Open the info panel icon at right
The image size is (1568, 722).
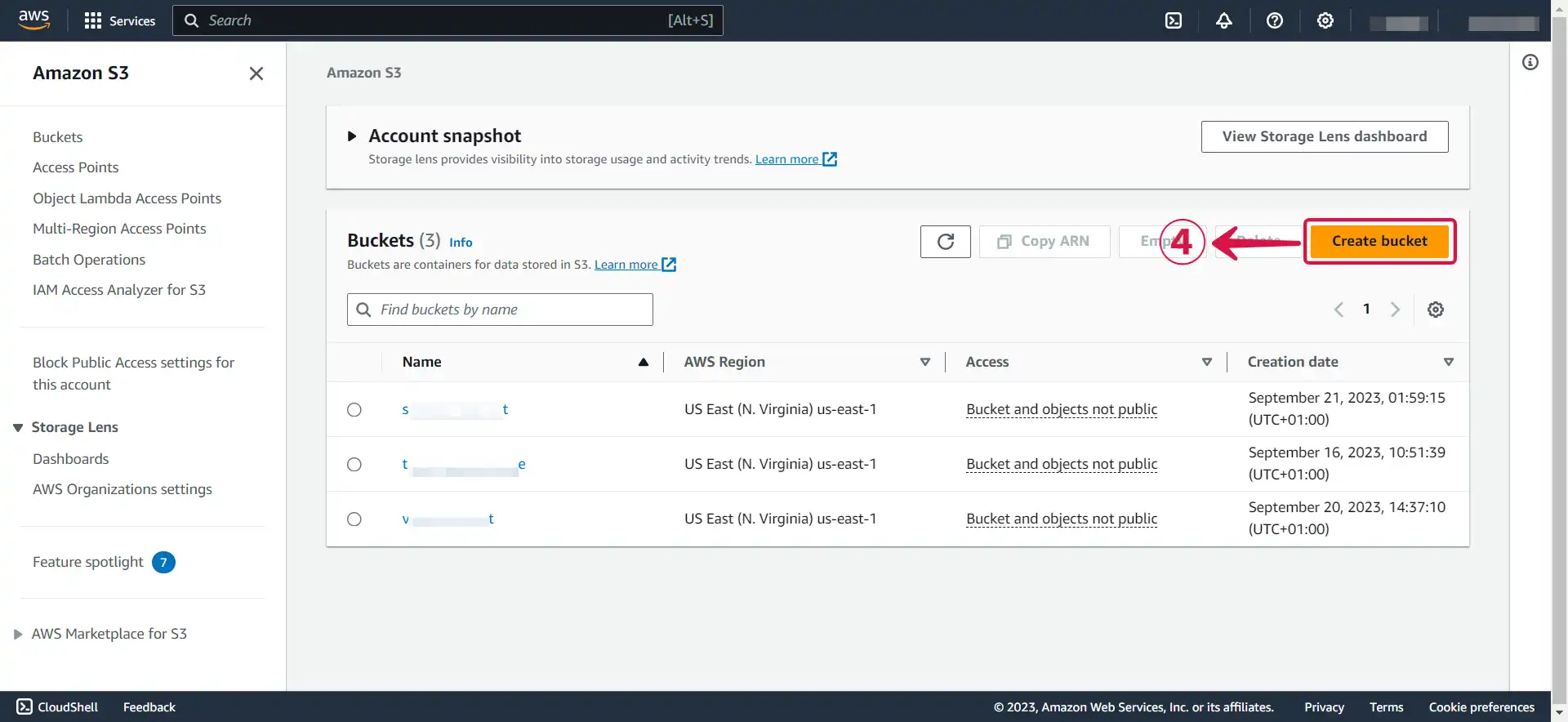[x=1530, y=62]
